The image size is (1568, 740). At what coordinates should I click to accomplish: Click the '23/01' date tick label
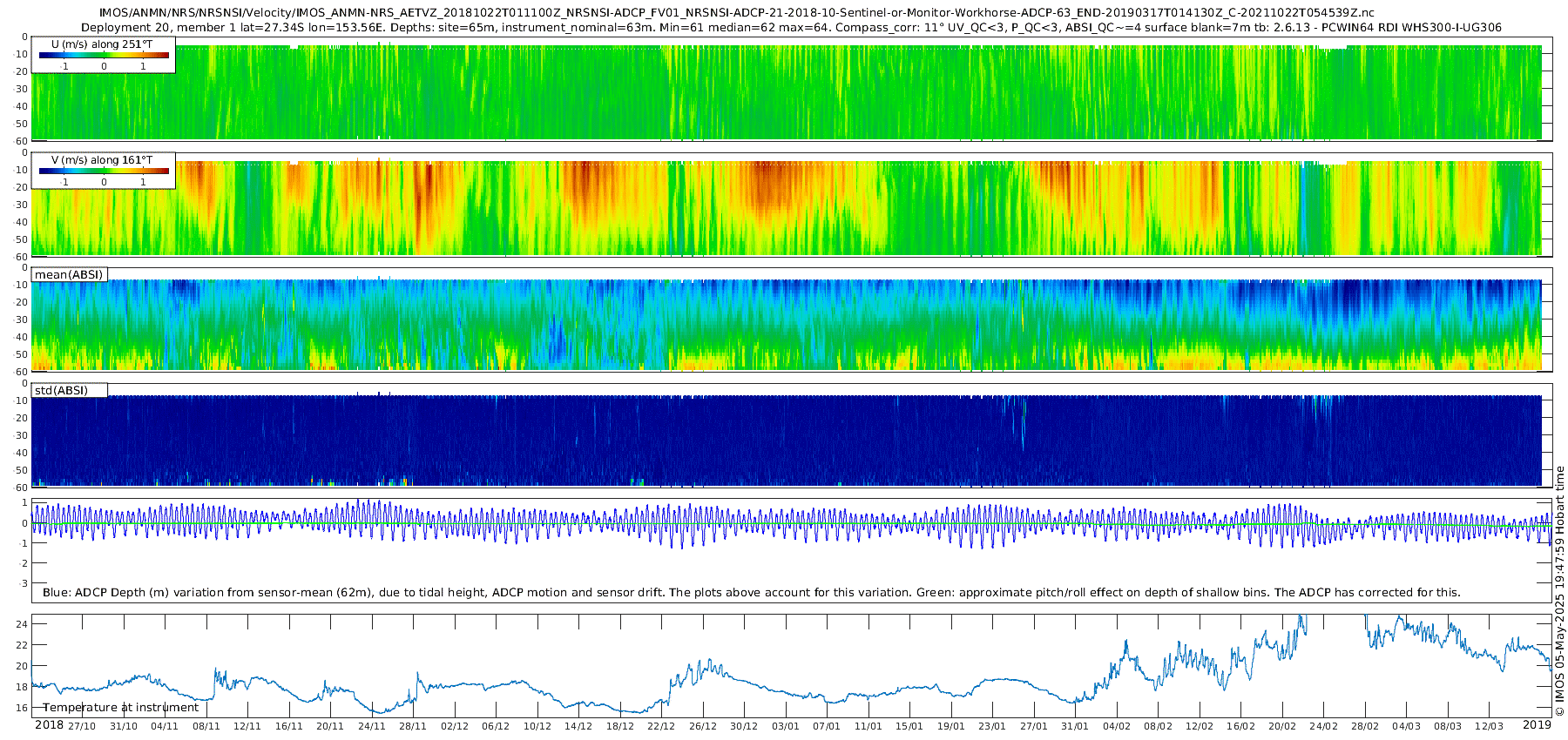[992, 726]
